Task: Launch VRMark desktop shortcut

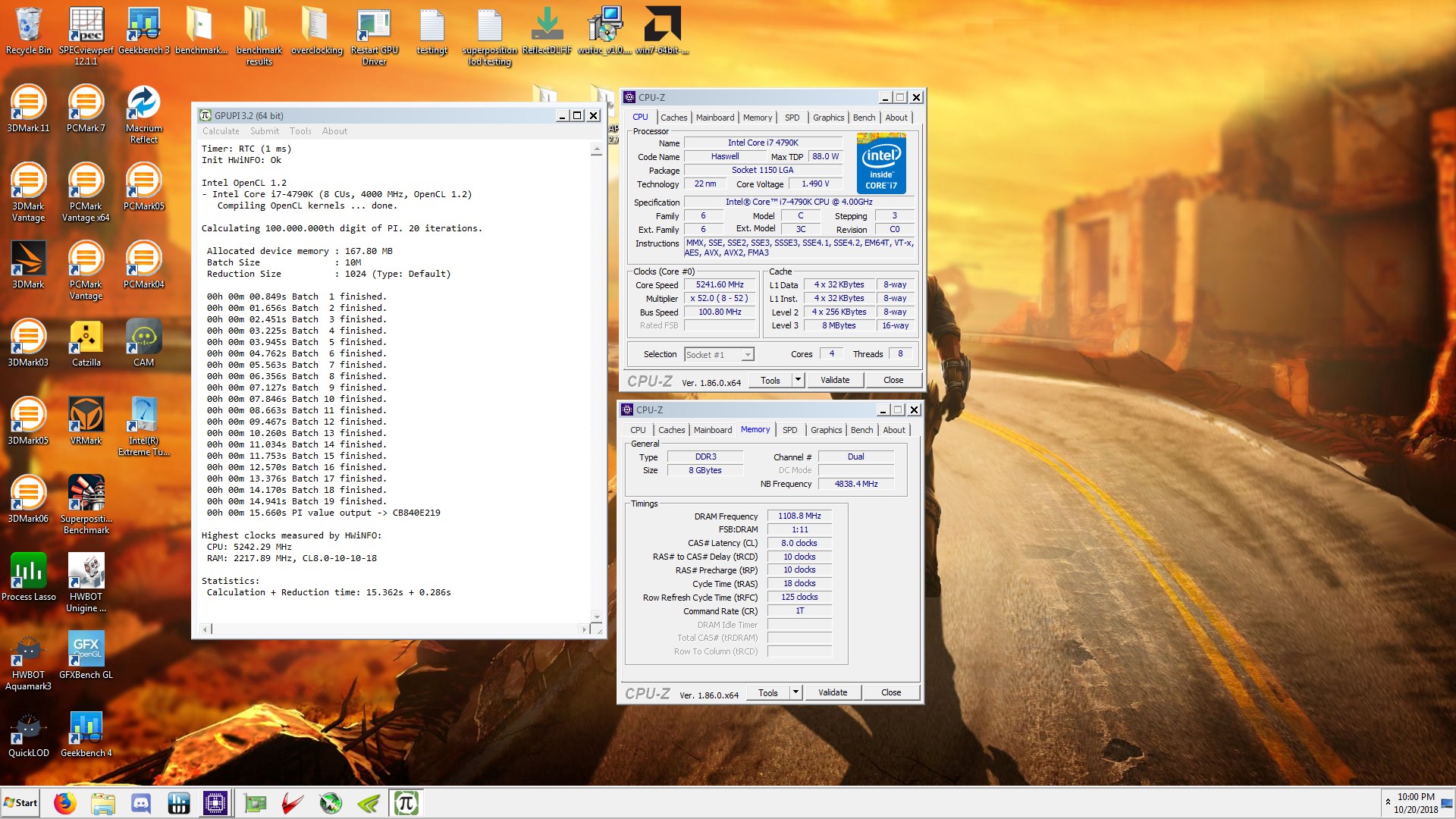Action: pyautogui.click(x=86, y=421)
